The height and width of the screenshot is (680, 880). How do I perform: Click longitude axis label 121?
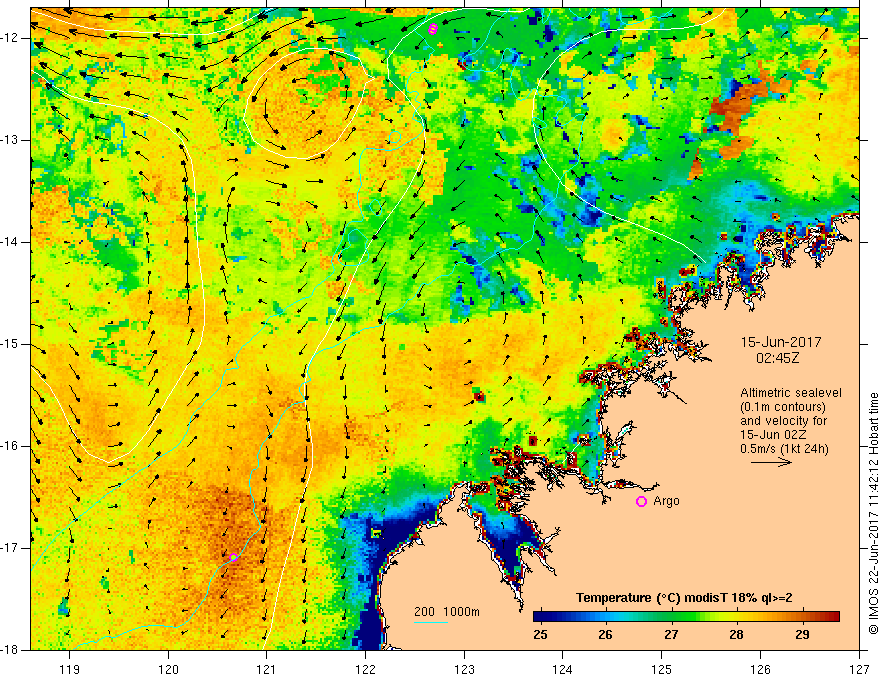(x=266, y=669)
